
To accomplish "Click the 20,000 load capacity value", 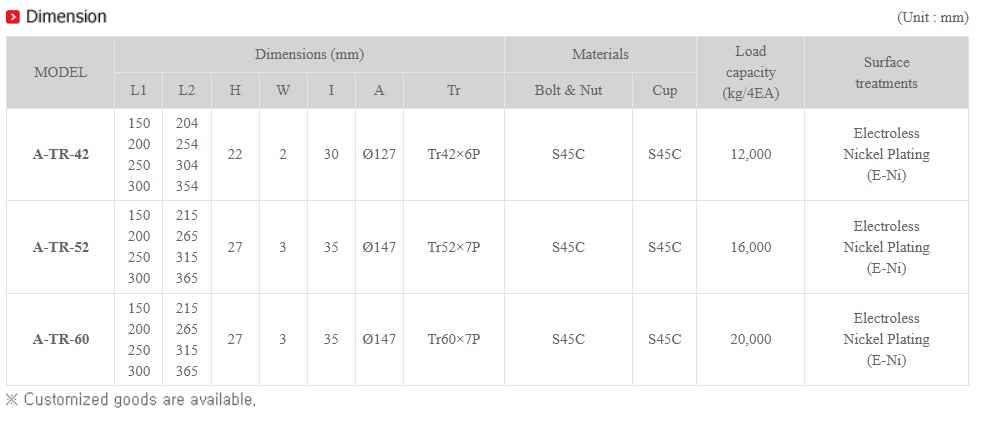I will [751, 340].
